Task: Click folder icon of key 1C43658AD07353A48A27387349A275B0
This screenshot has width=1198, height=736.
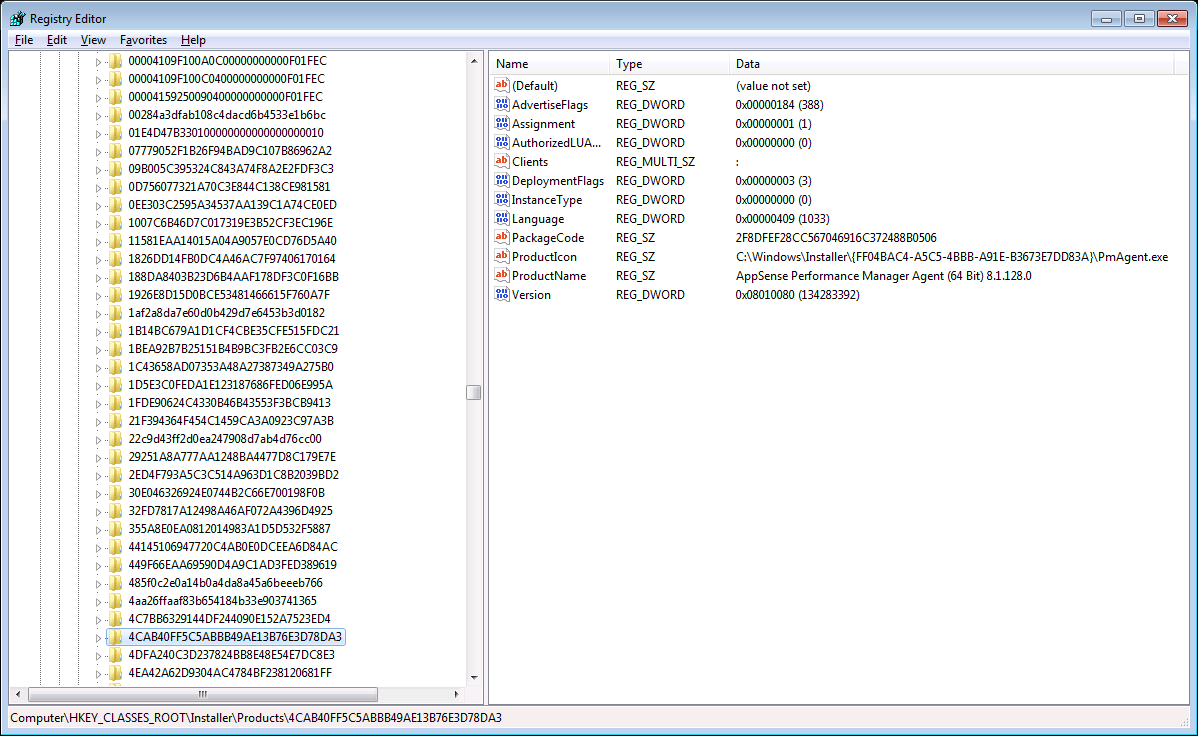Action: tap(115, 366)
